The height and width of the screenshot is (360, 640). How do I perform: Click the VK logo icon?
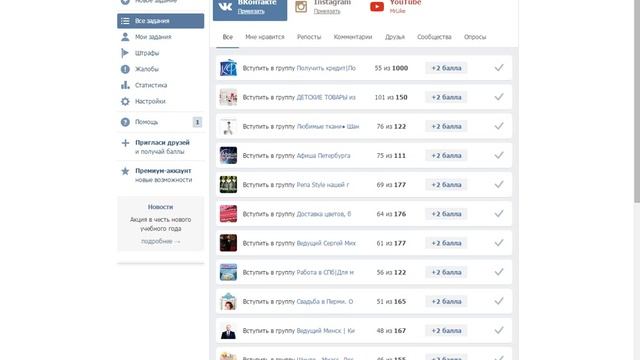225,6
